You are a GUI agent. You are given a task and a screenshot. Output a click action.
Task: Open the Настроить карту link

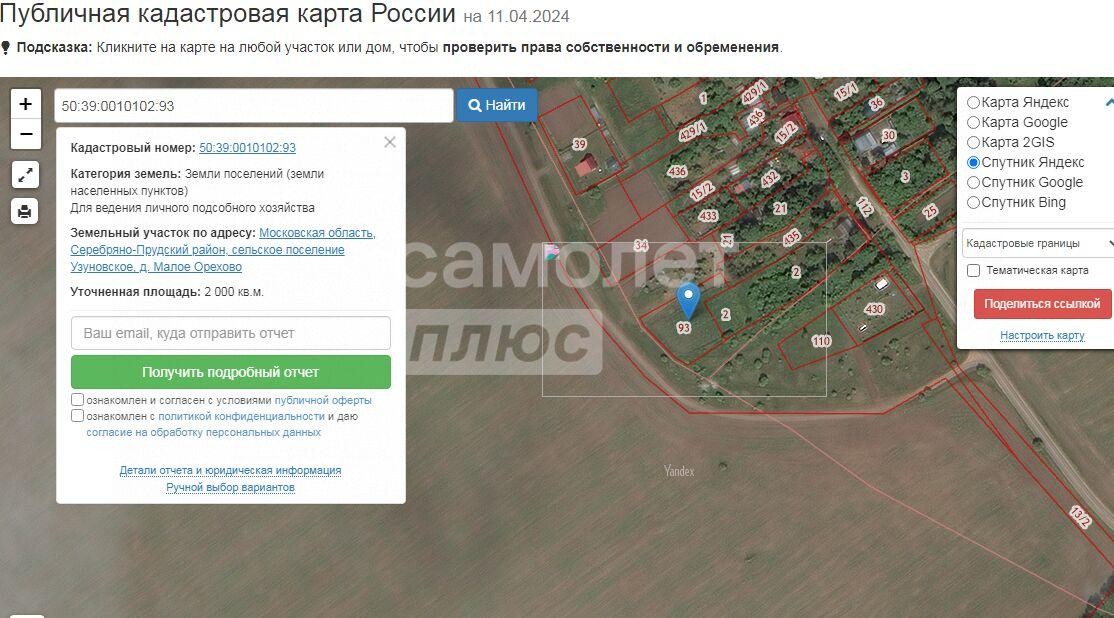tap(1042, 335)
